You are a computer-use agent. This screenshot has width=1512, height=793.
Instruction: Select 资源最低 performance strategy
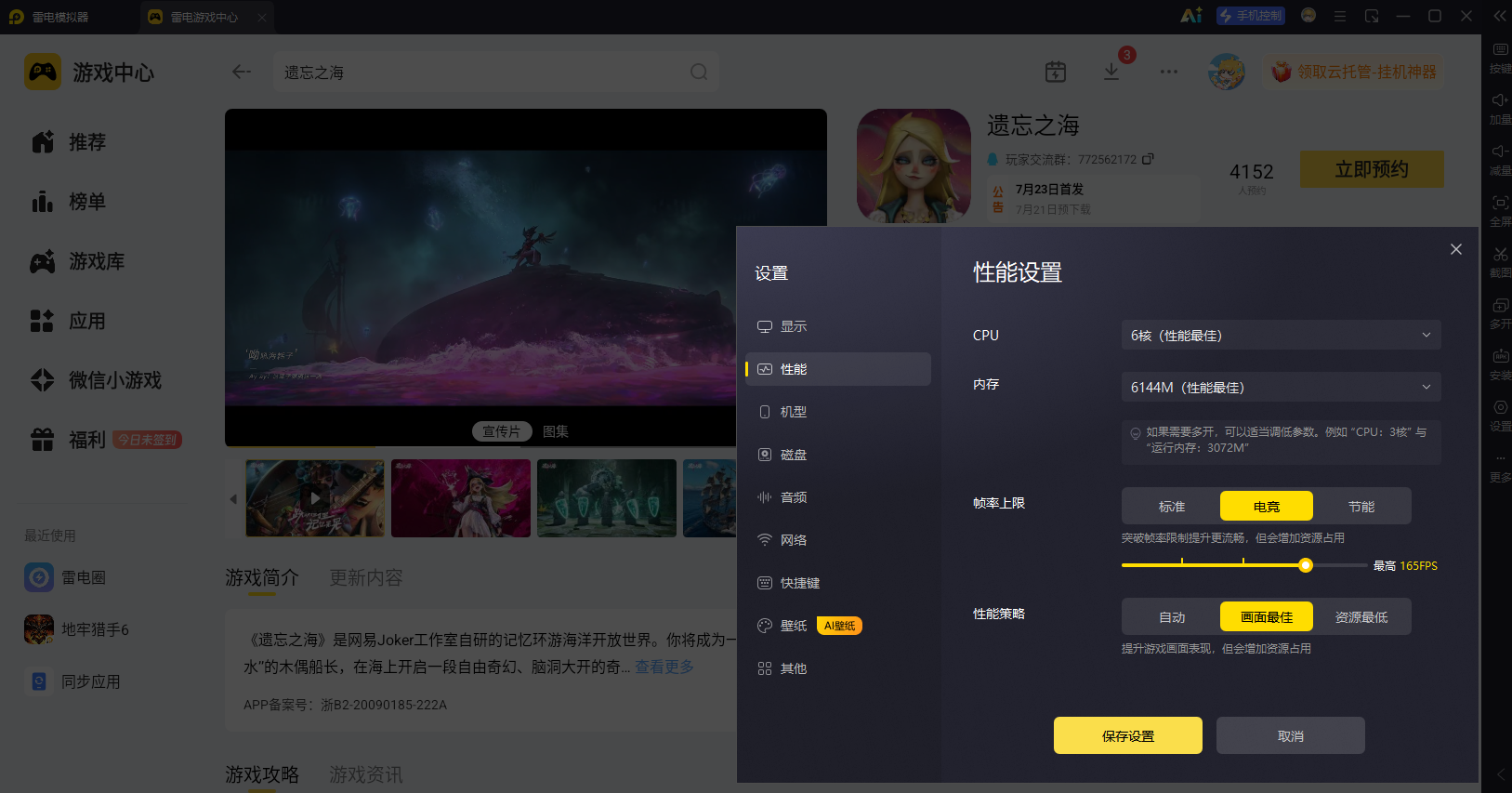click(x=1361, y=617)
